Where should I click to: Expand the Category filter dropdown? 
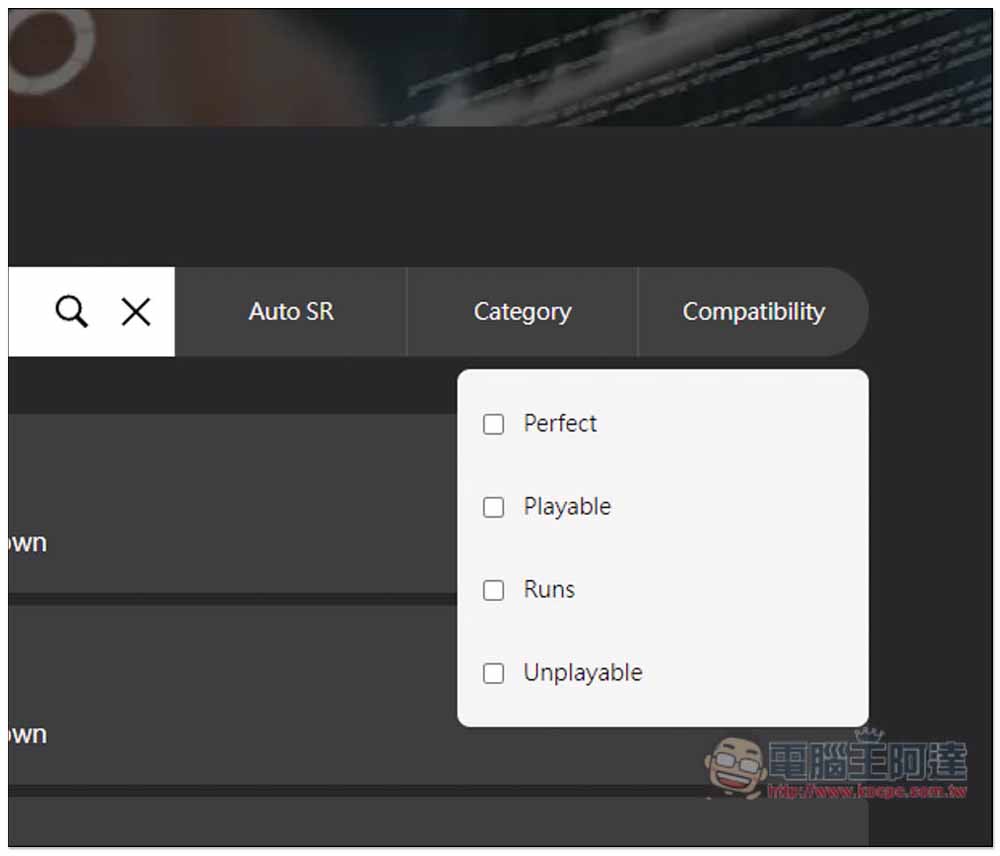point(522,312)
